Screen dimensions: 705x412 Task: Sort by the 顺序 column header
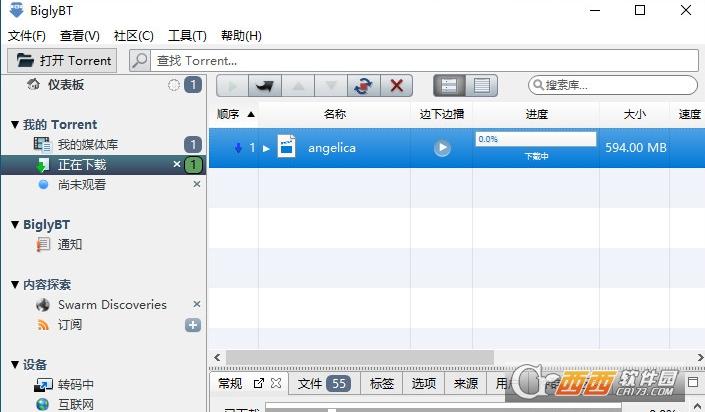(x=234, y=114)
